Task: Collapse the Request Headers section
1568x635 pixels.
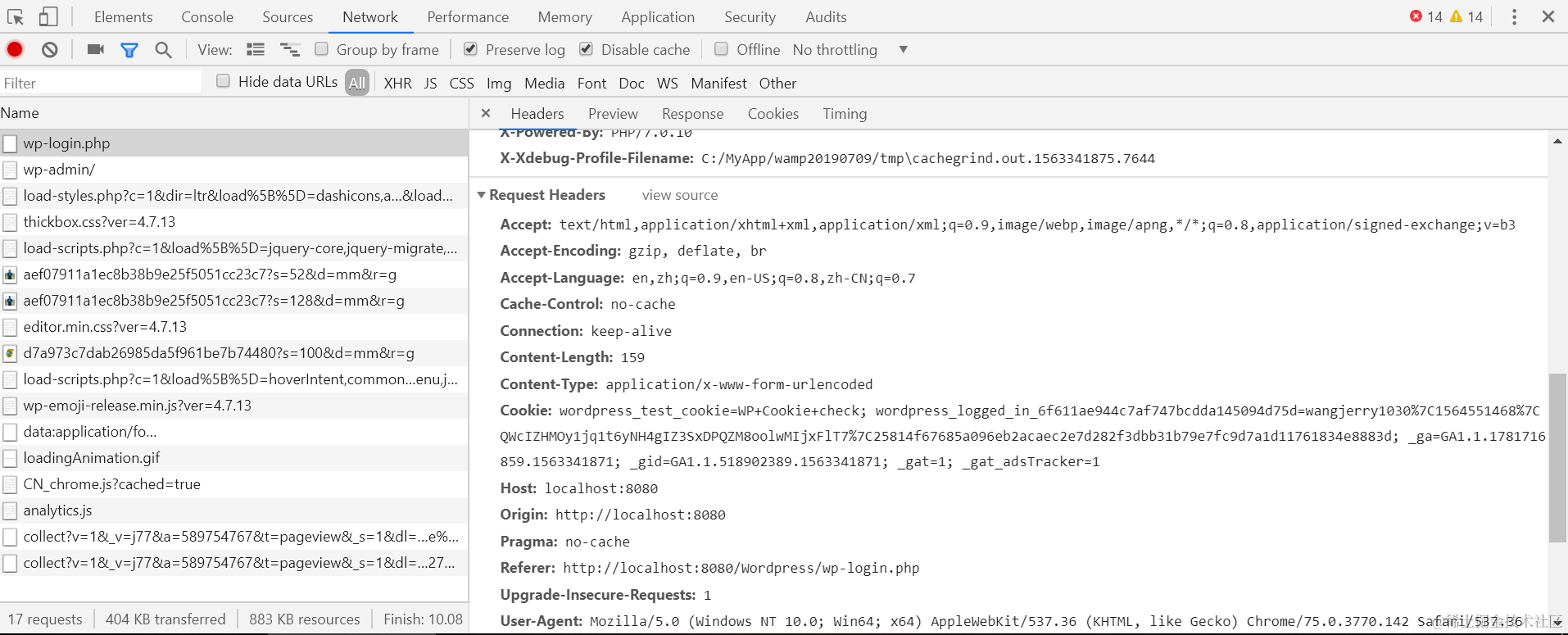Action: (482, 195)
